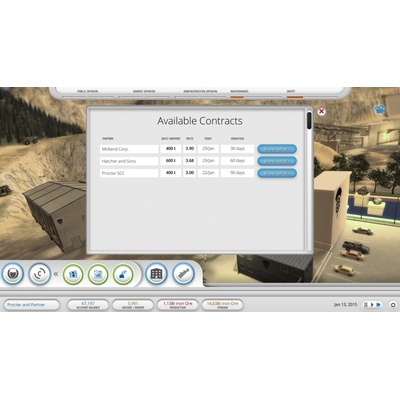Select the Midland Corp. partner cell
This screenshot has height=400, width=400.
tap(129, 149)
